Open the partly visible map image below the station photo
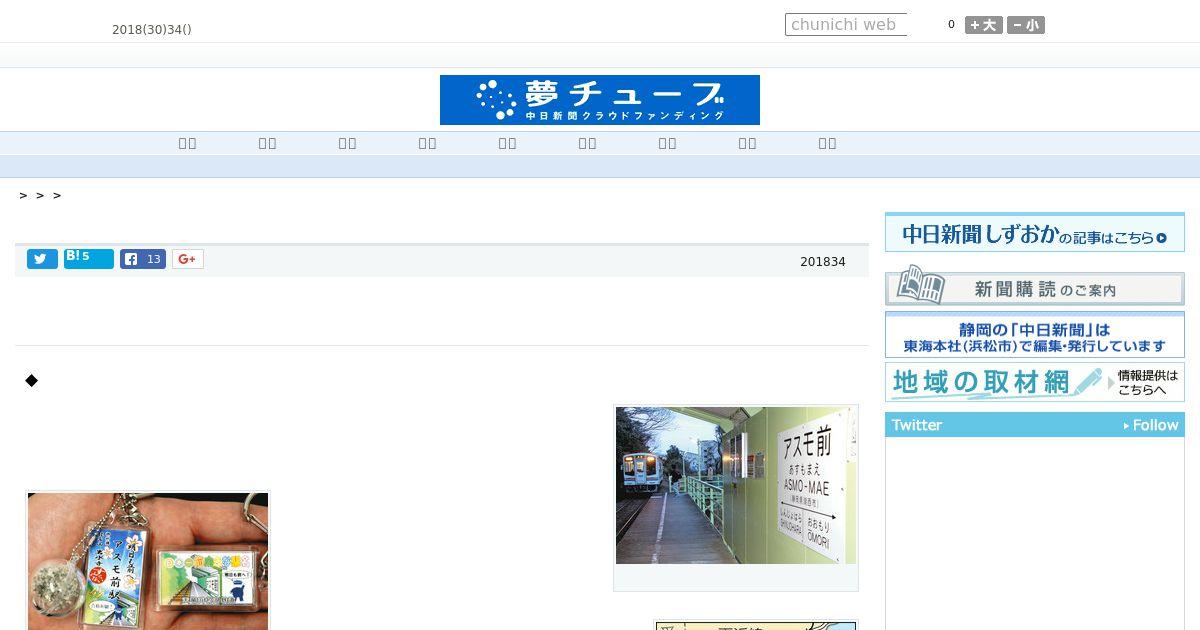 (756, 625)
